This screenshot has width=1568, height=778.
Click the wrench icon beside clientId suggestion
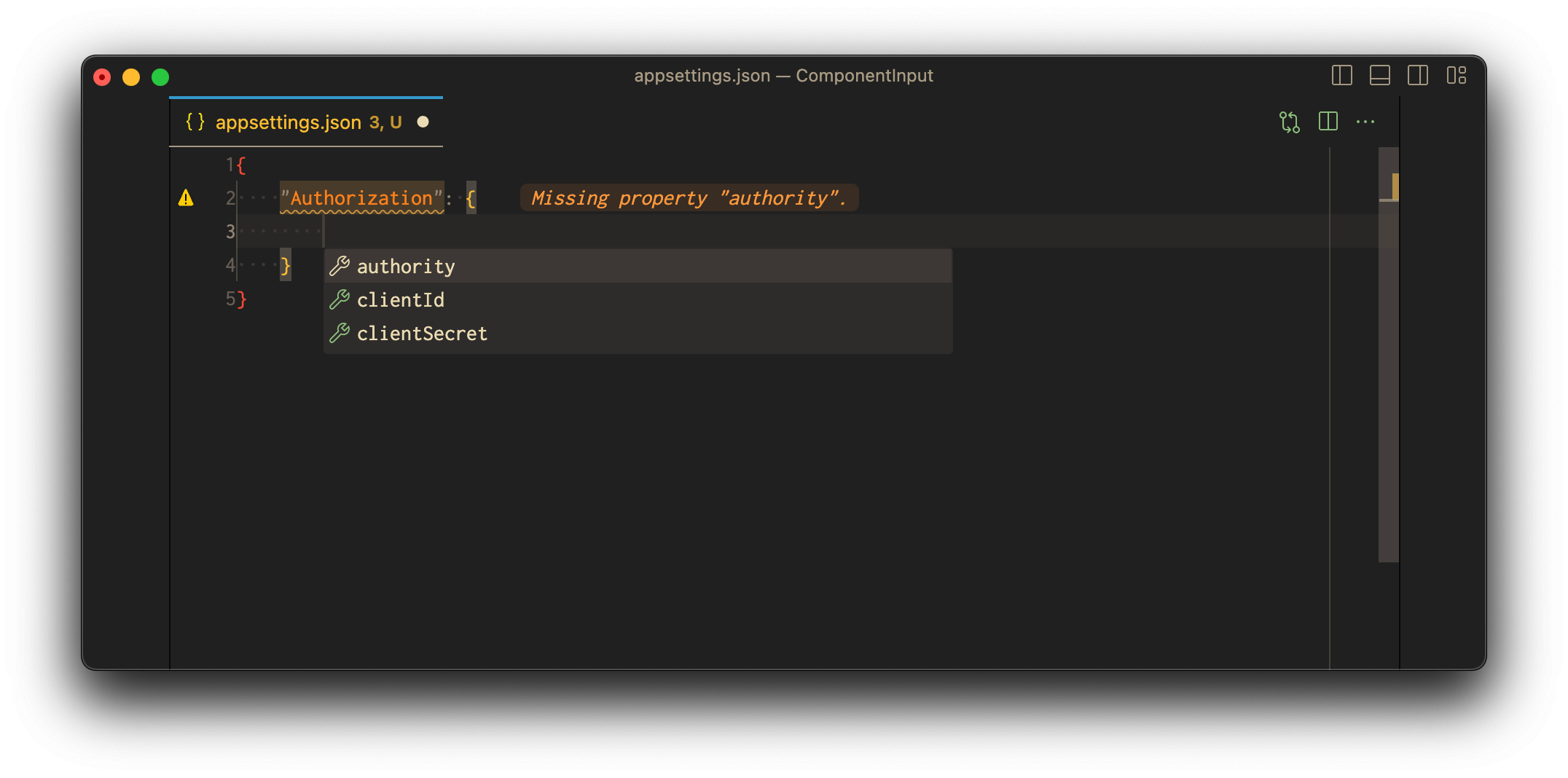pos(340,300)
